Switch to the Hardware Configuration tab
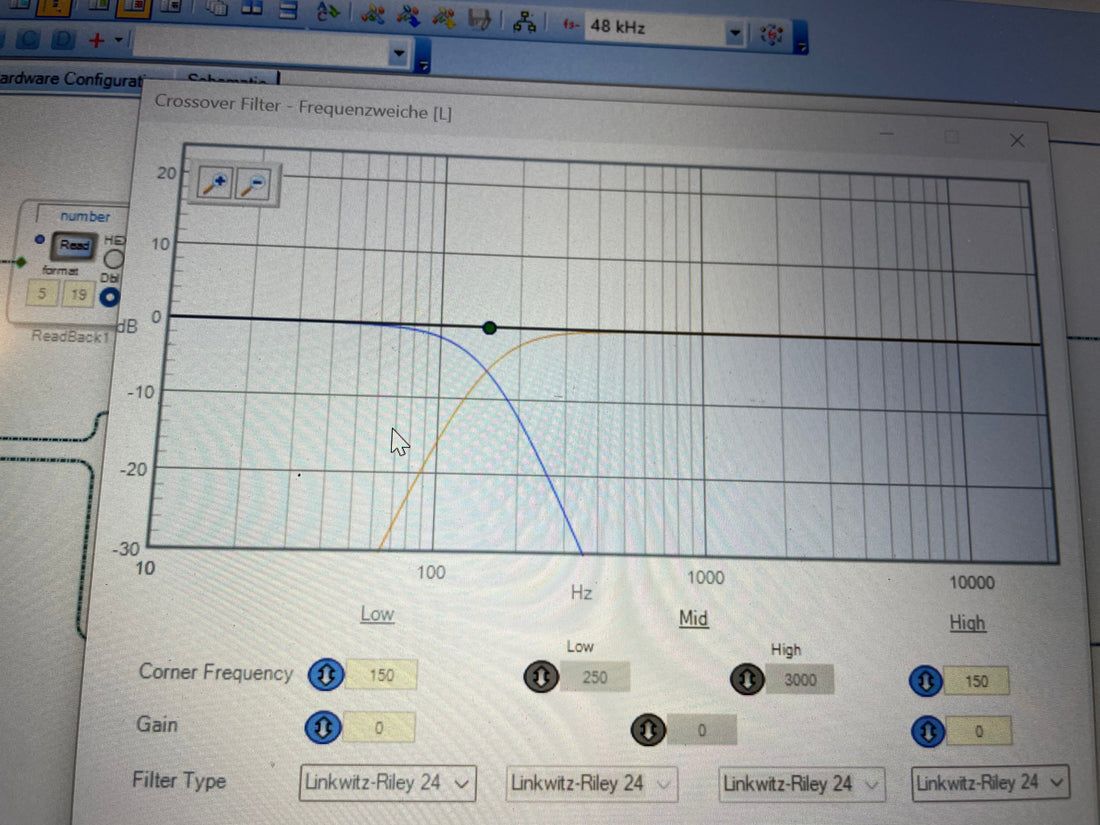Screen dimensions: 1100x825 [70, 79]
